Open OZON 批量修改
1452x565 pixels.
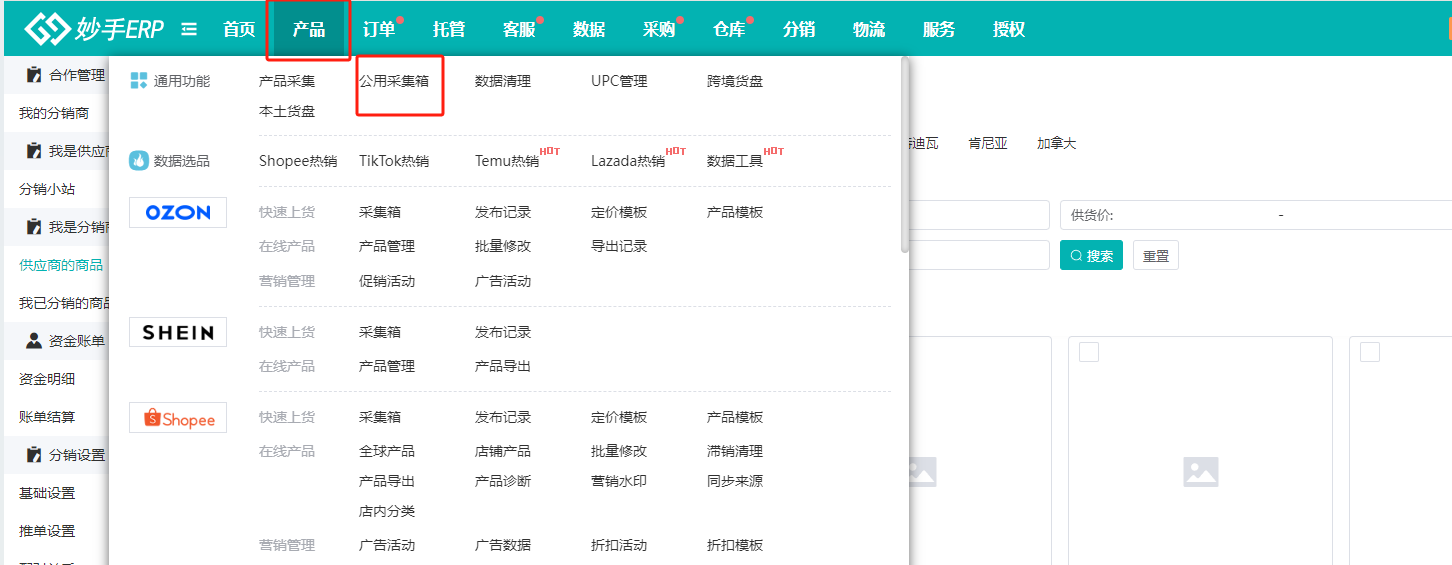(x=503, y=246)
